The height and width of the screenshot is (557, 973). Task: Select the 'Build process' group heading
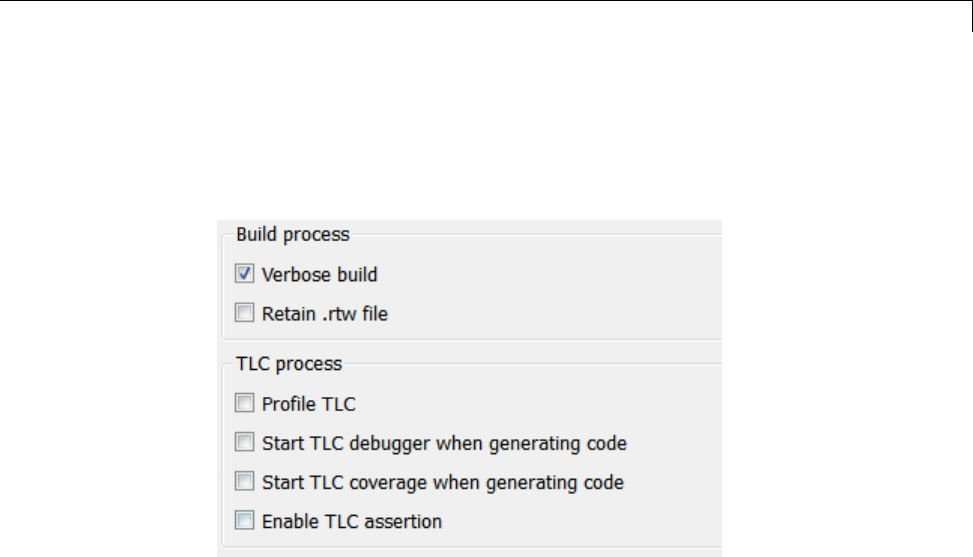point(292,235)
